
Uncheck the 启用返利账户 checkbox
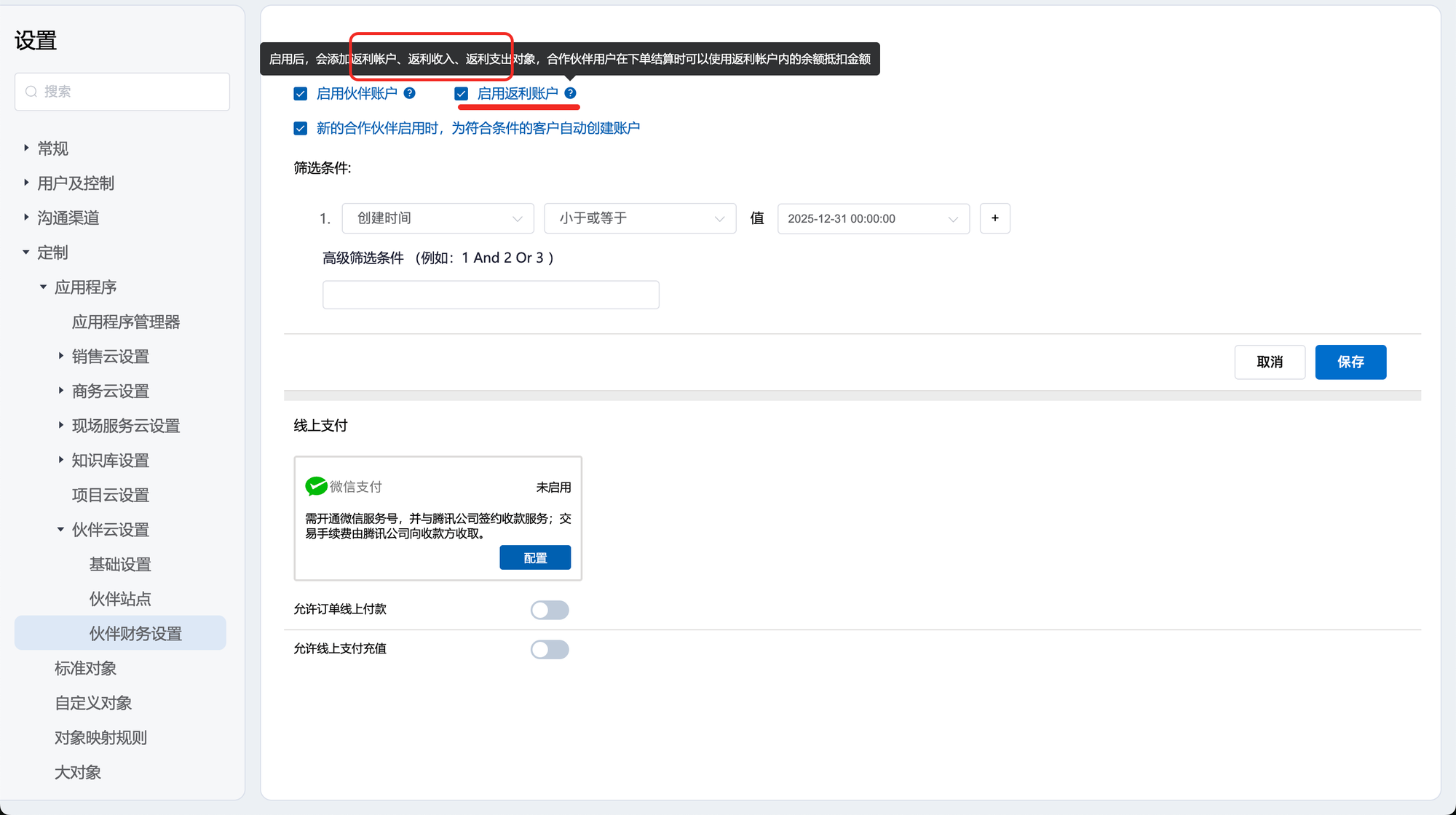pos(462,94)
